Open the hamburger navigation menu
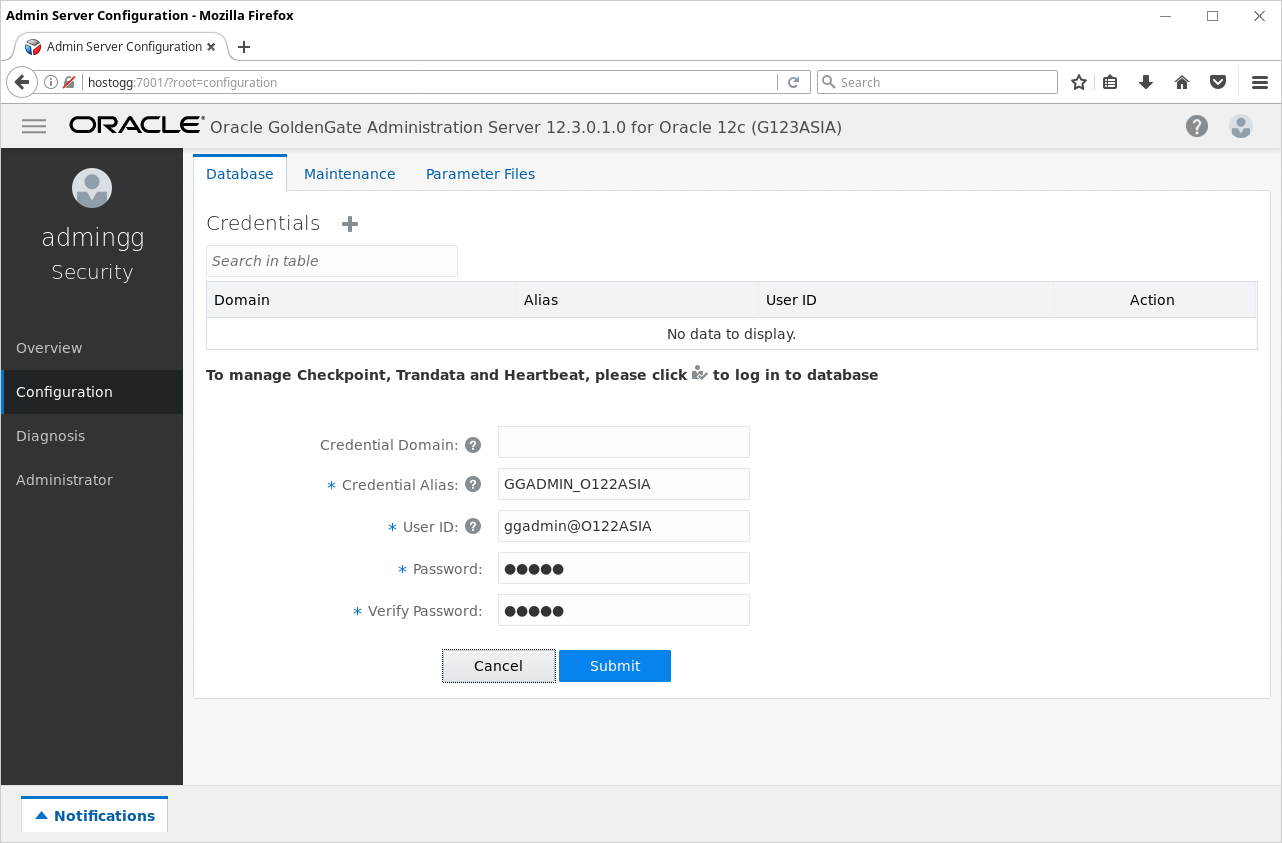The width and height of the screenshot is (1282, 843). click(x=34, y=126)
